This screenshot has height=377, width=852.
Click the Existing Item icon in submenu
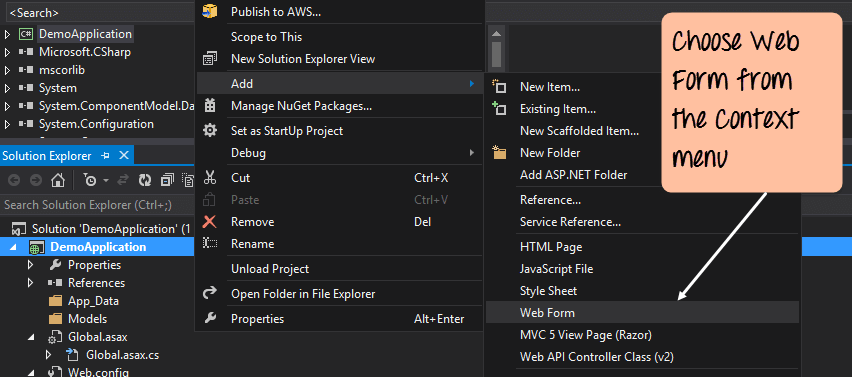(499, 109)
